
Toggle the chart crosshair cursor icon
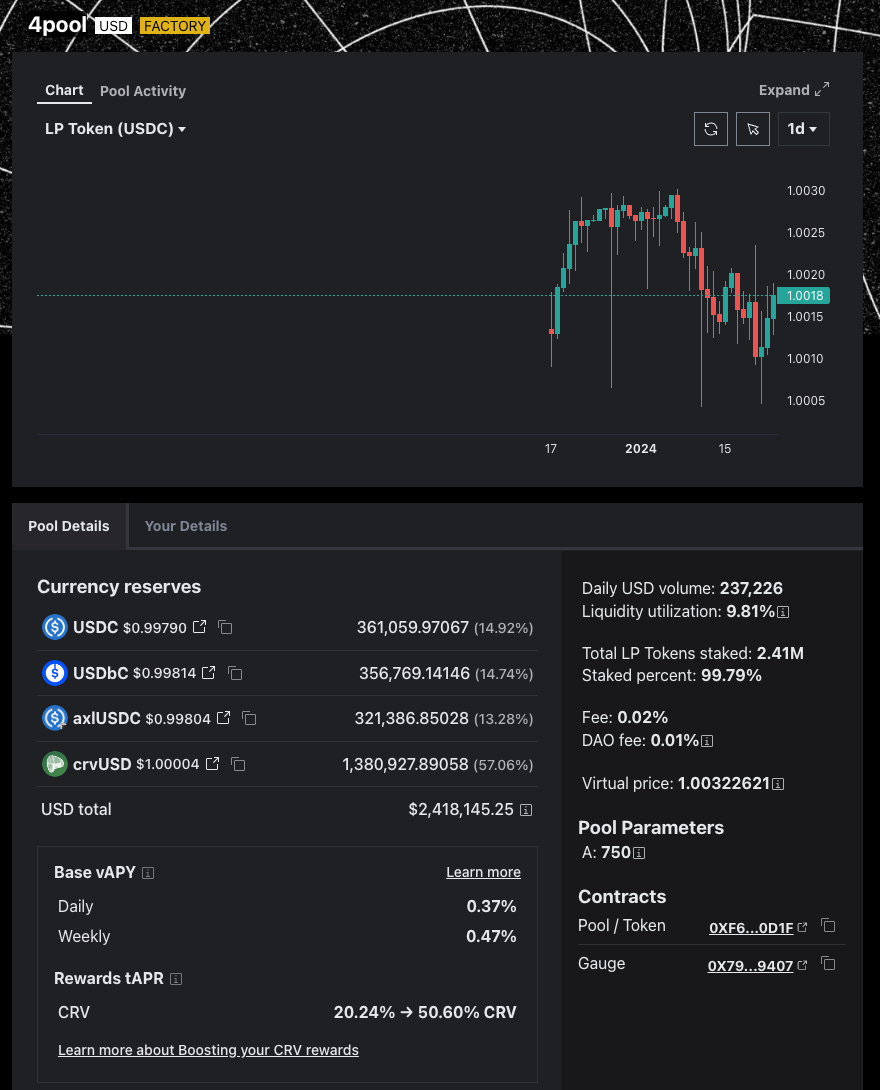753,129
